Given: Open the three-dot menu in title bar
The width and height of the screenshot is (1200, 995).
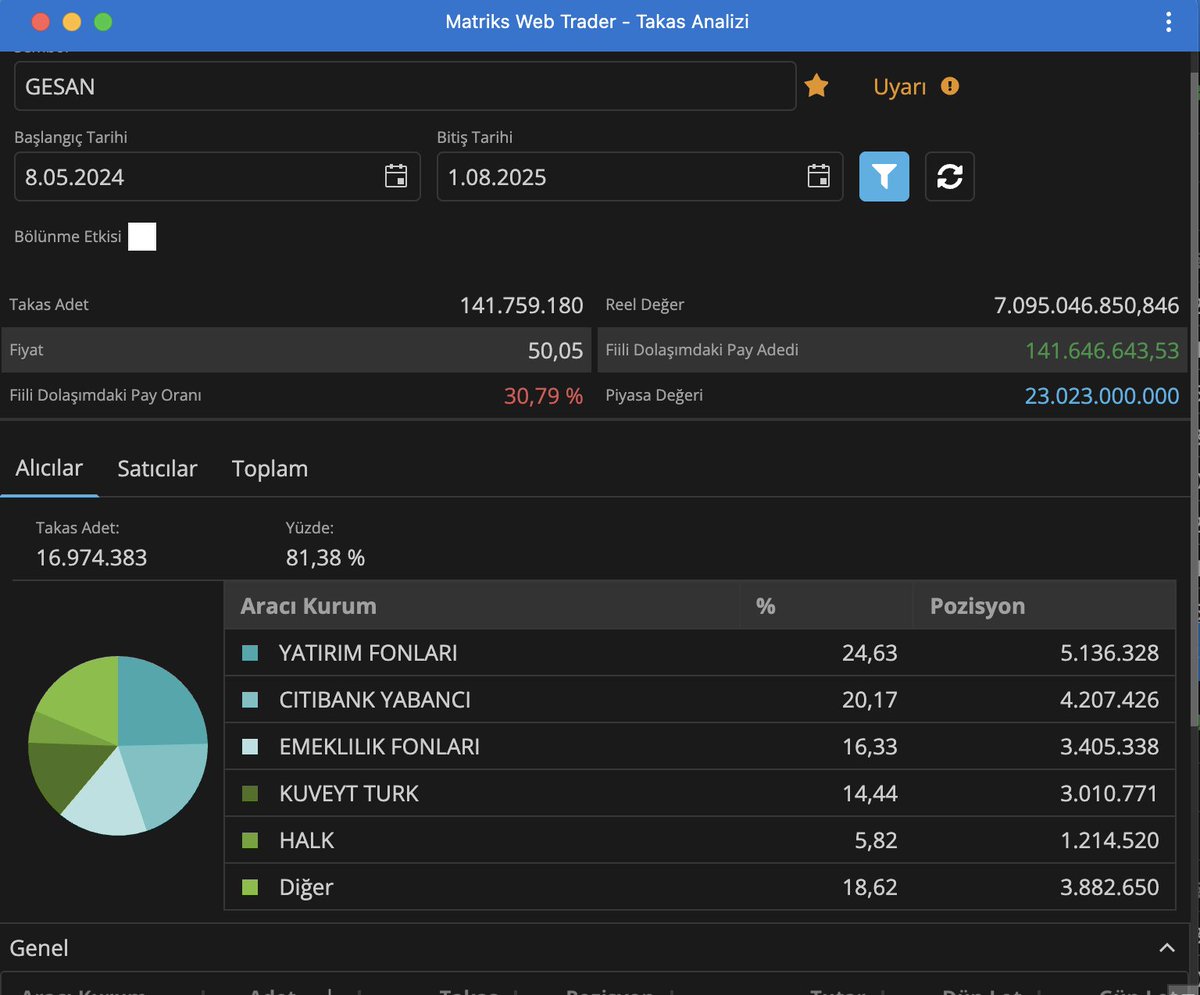Looking at the screenshot, I should 1169,22.
